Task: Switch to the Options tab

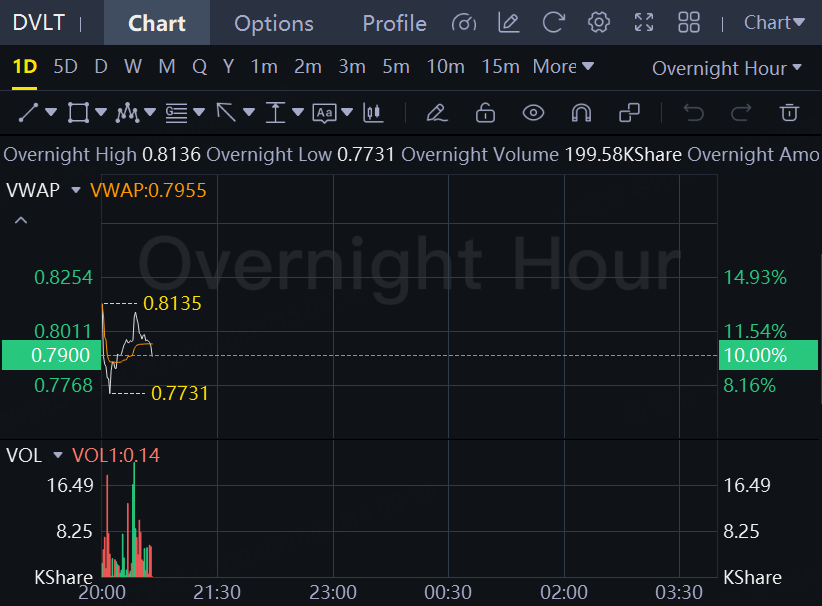Action: (x=274, y=23)
